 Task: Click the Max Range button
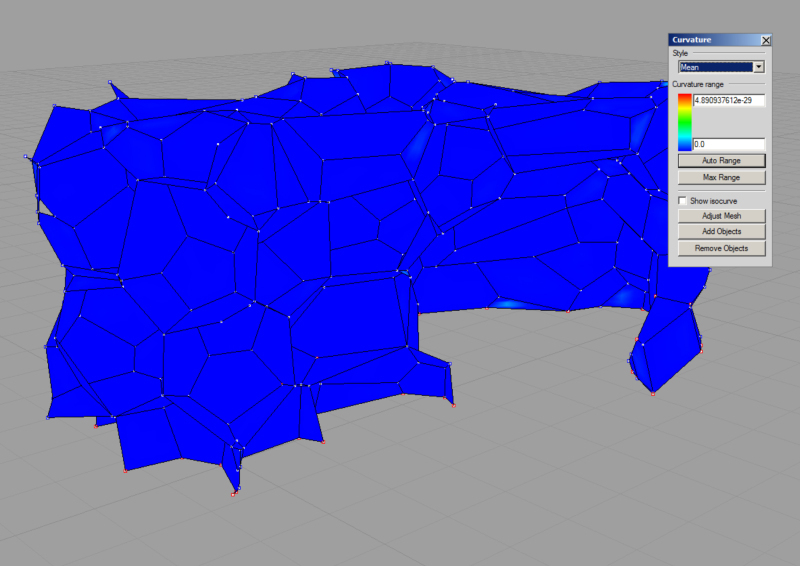pyautogui.click(x=721, y=177)
